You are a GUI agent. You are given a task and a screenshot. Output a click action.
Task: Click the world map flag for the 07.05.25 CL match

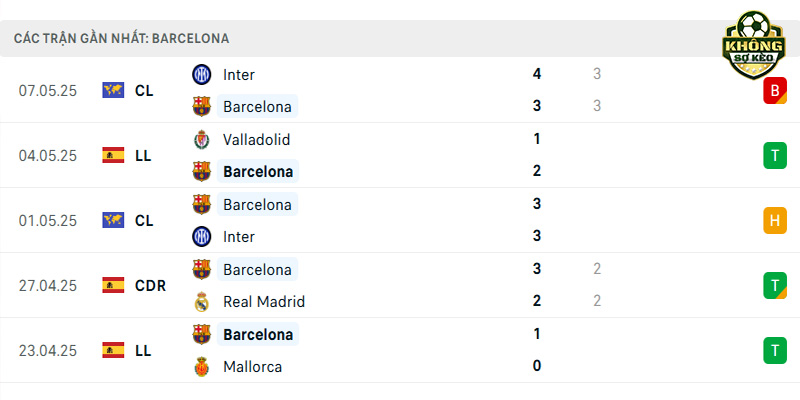pos(113,90)
